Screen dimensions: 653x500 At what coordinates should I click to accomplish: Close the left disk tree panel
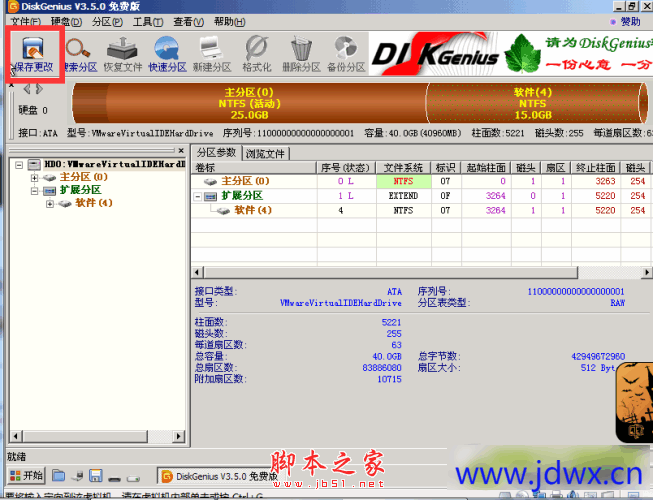click(181, 150)
